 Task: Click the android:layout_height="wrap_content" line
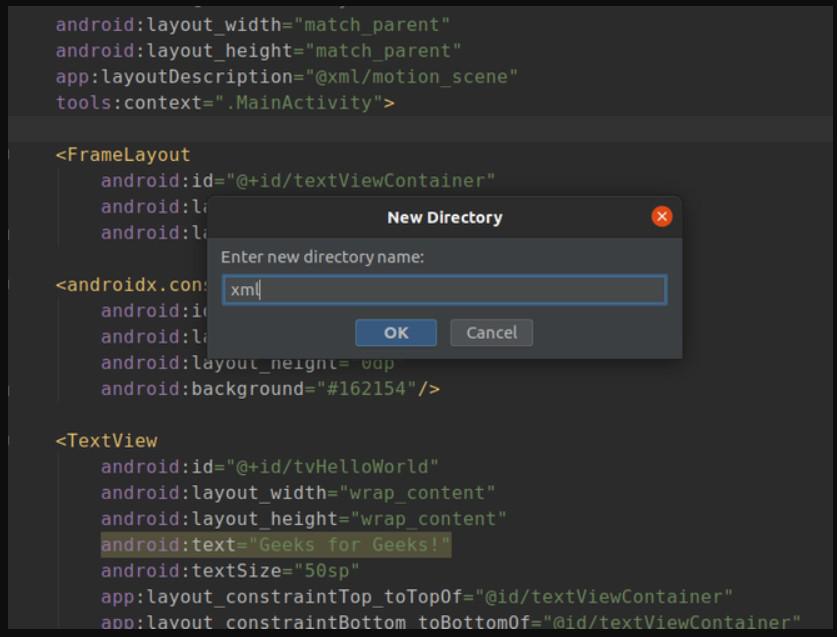304,519
